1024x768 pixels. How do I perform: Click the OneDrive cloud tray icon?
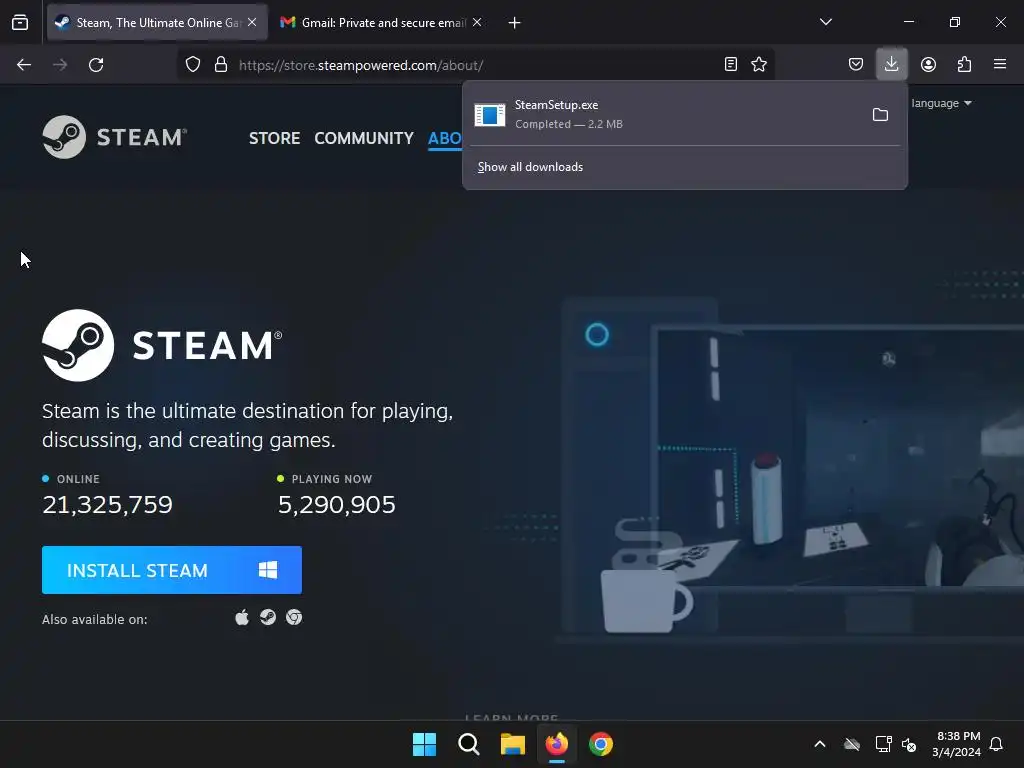point(852,744)
